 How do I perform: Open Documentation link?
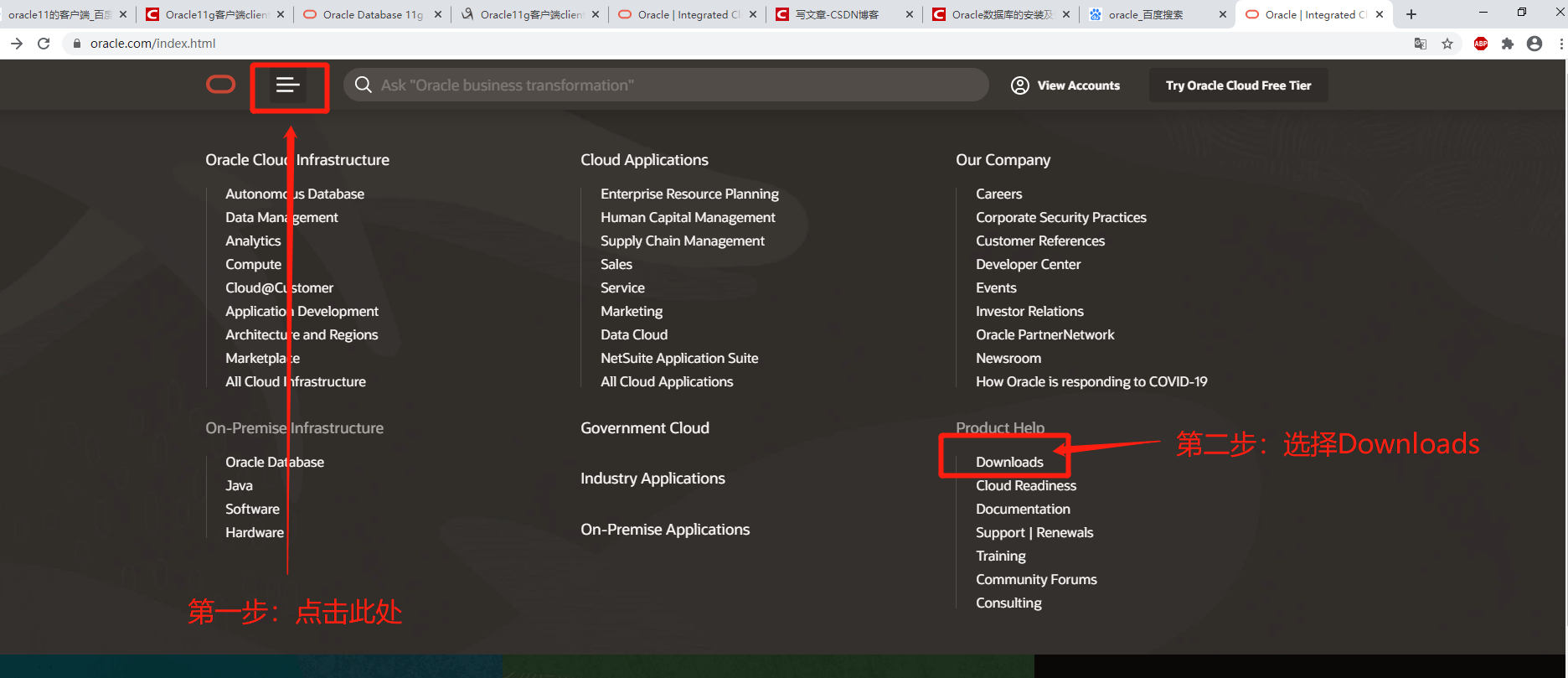coord(1023,509)
